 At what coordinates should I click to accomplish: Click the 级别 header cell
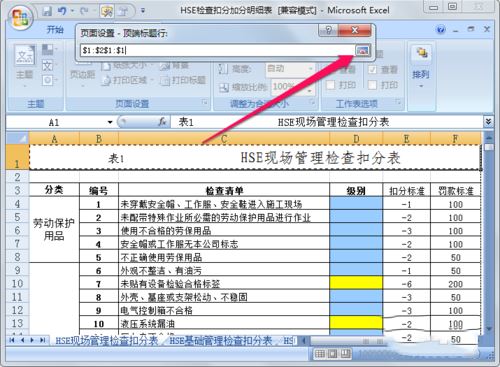tap(356, 191)
